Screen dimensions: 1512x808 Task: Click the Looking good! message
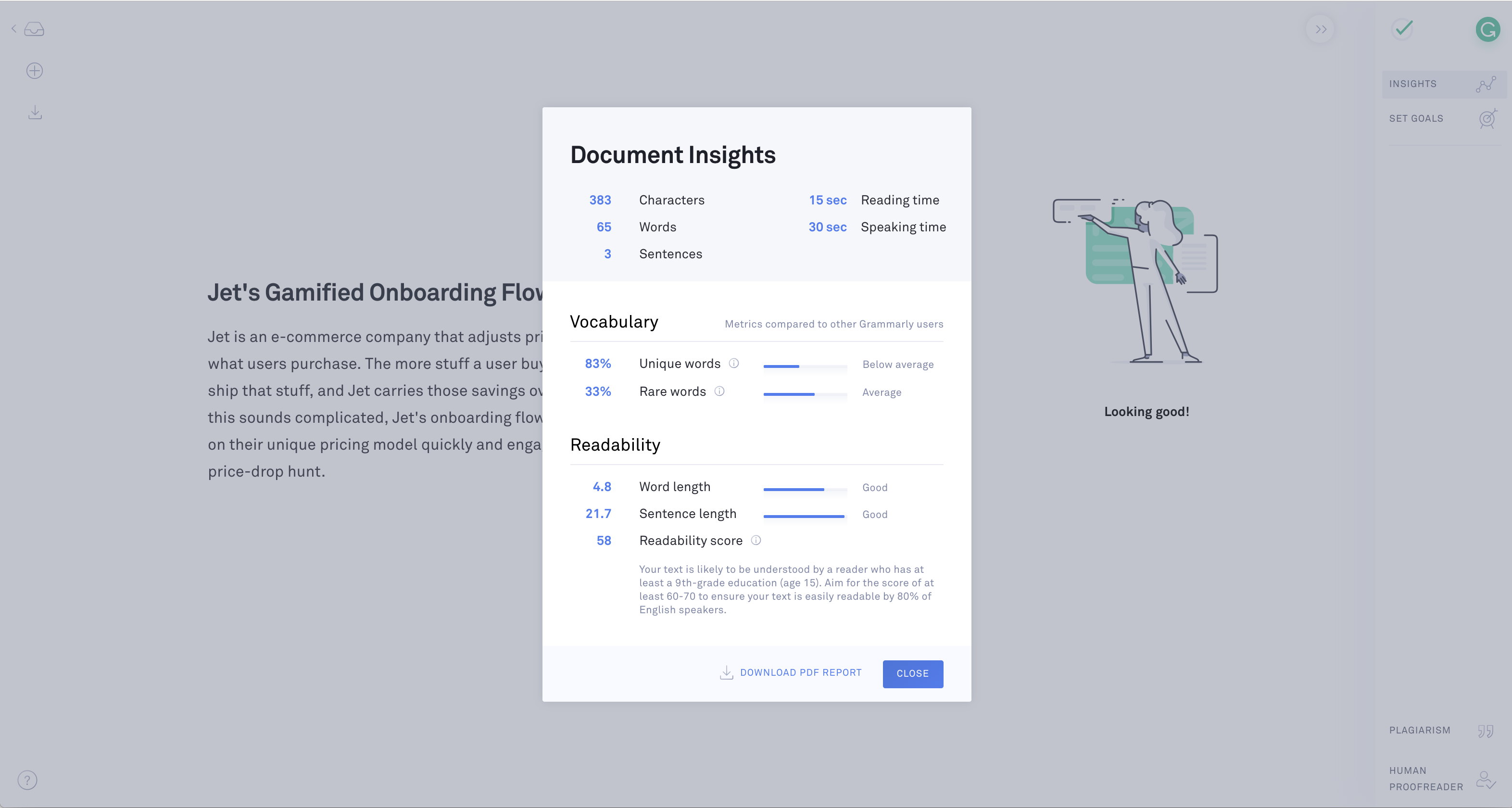(1147, 411)
